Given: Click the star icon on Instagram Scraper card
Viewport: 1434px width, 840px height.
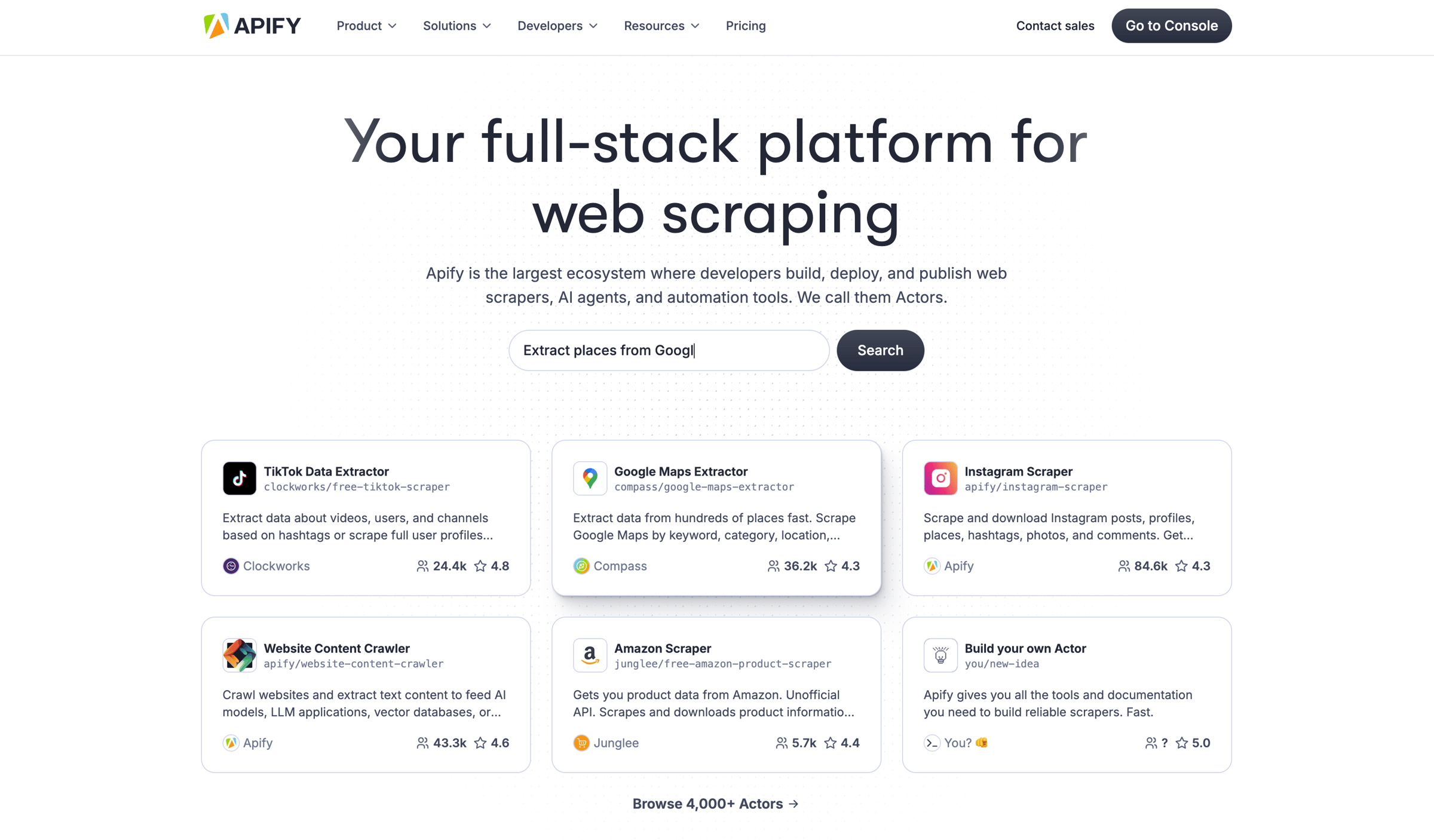Looking at the screenshot, I should point(1181,566).
